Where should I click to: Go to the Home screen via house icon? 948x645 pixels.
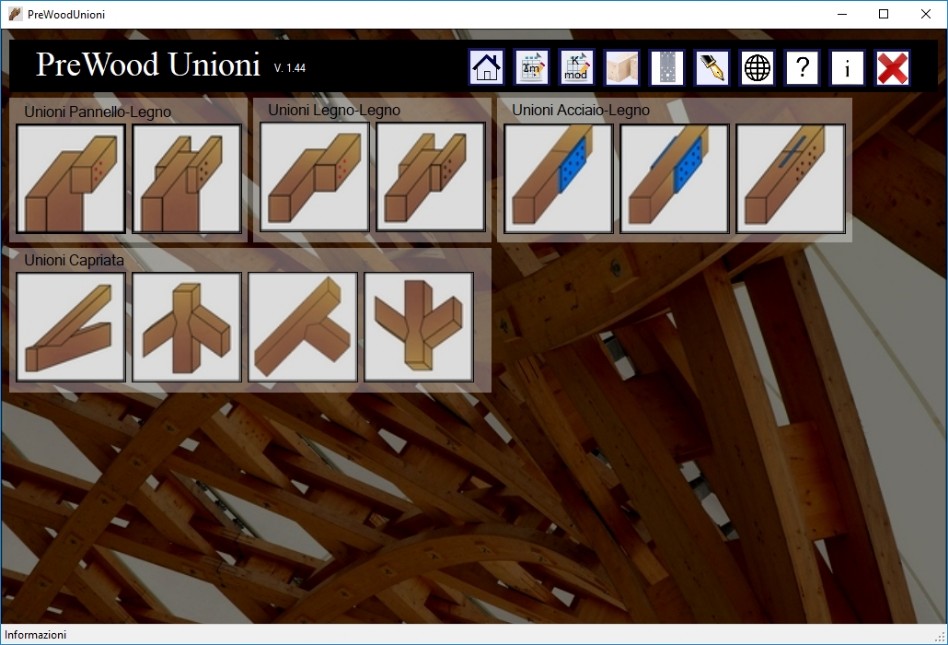(x=486, y=67)
